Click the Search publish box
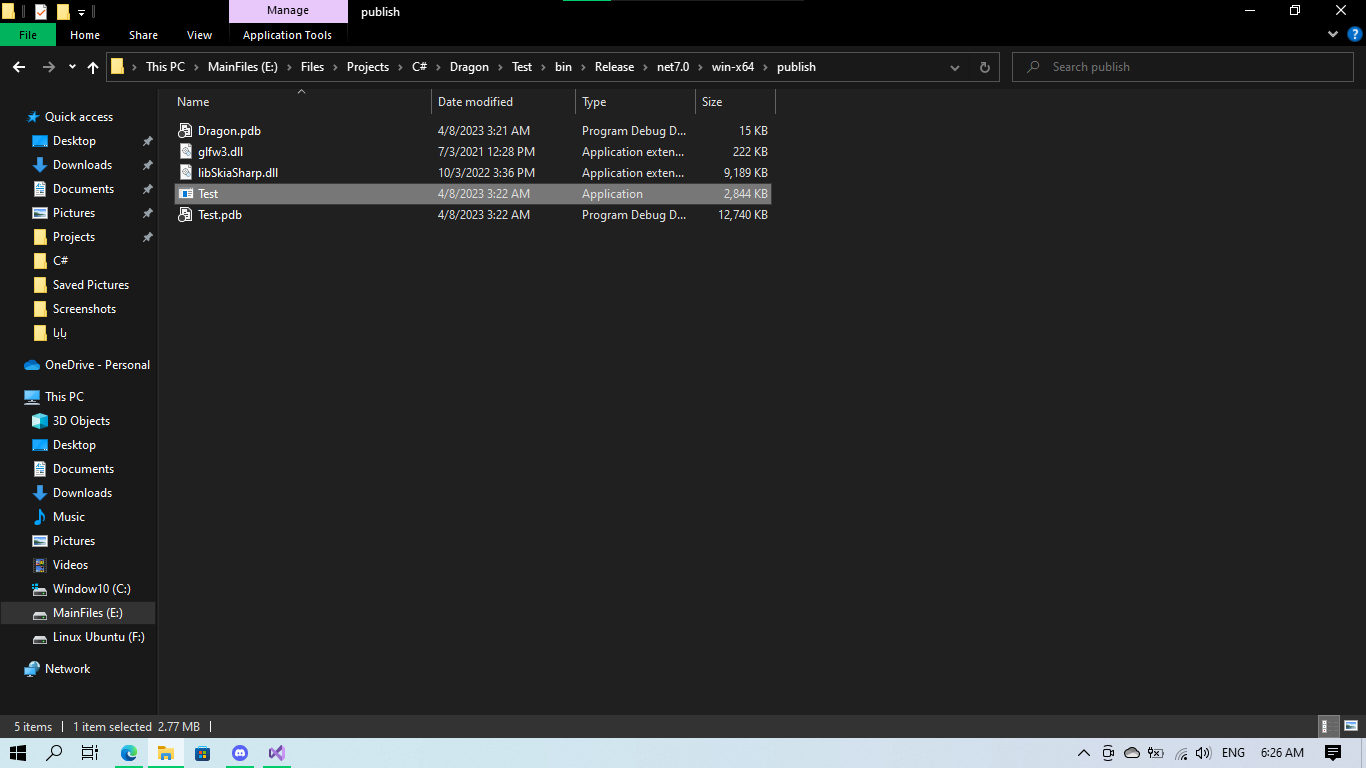 pos(1184,67)
